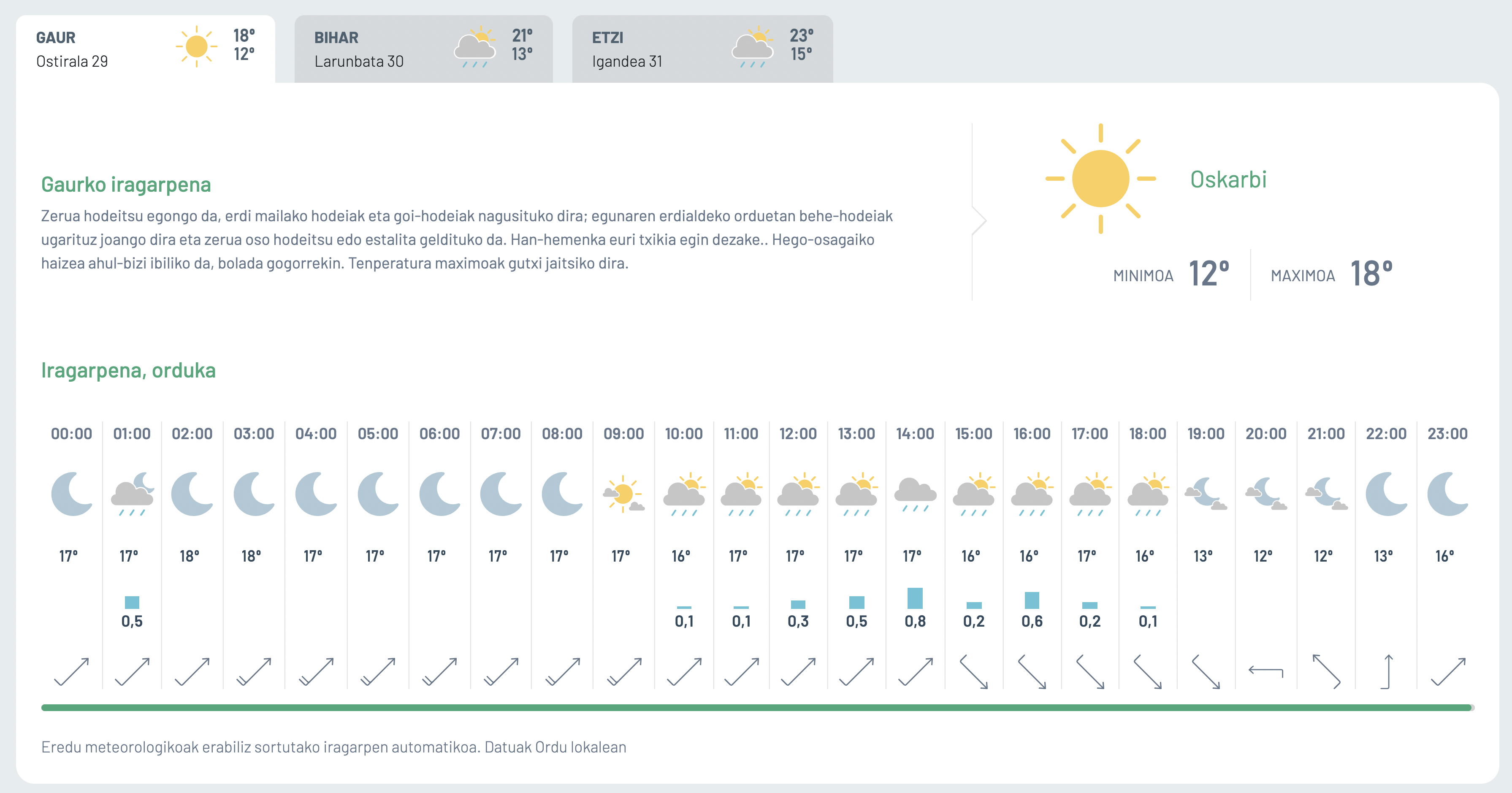Click the cloudy moon icon at 21:00
The image size is (1512, 793).
[x=1327, y=494]
